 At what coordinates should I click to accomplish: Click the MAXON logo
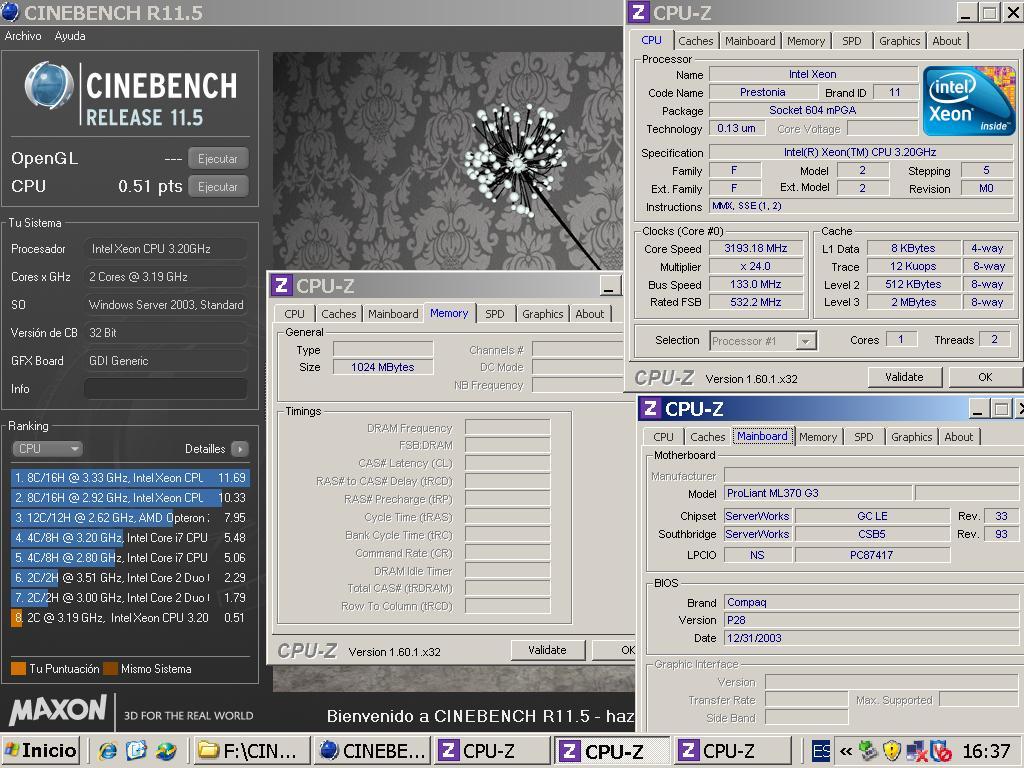[57, 711]
